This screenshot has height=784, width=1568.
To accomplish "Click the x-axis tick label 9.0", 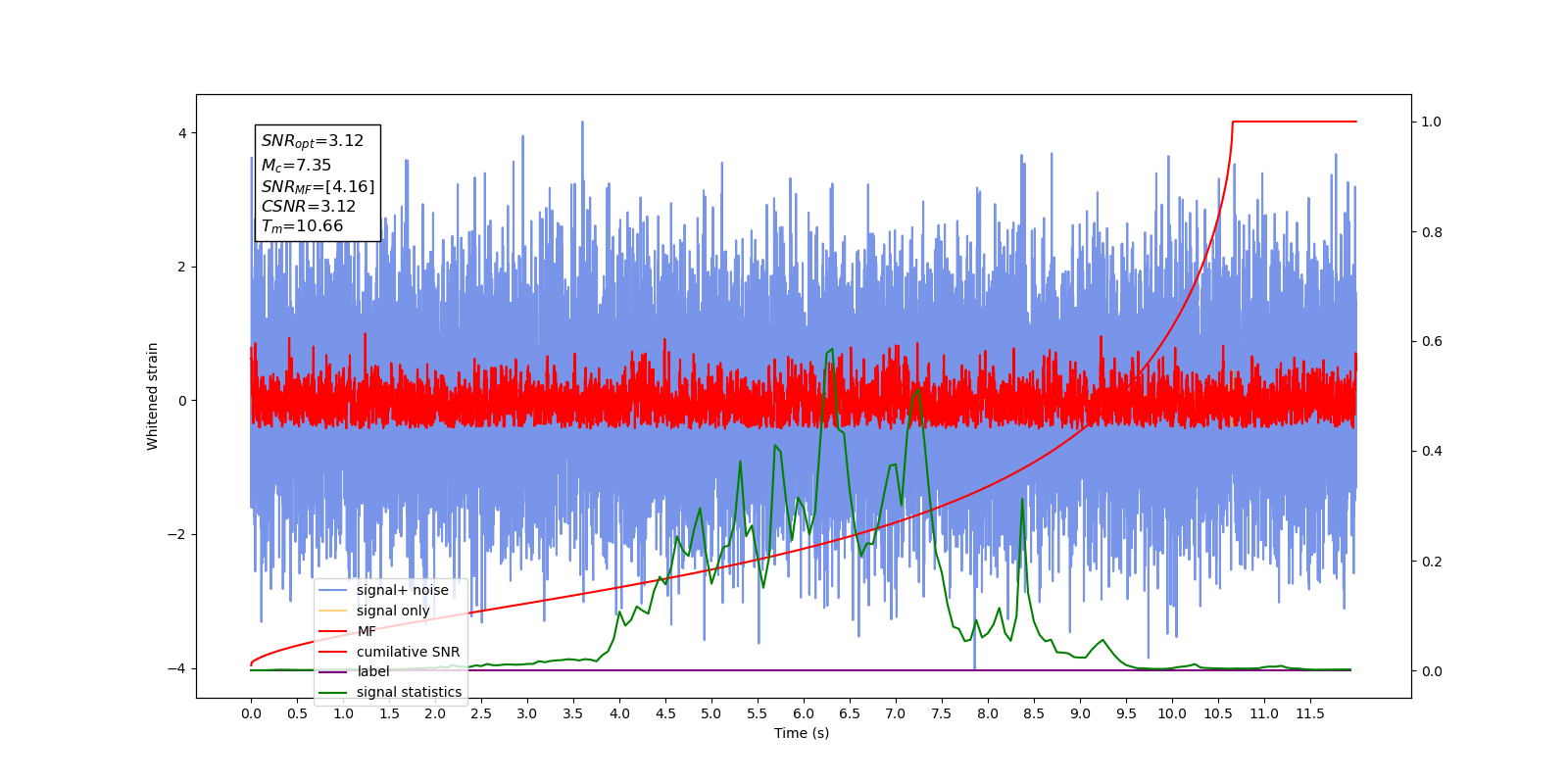I will pyautogui.click(x=1080, y=713).
